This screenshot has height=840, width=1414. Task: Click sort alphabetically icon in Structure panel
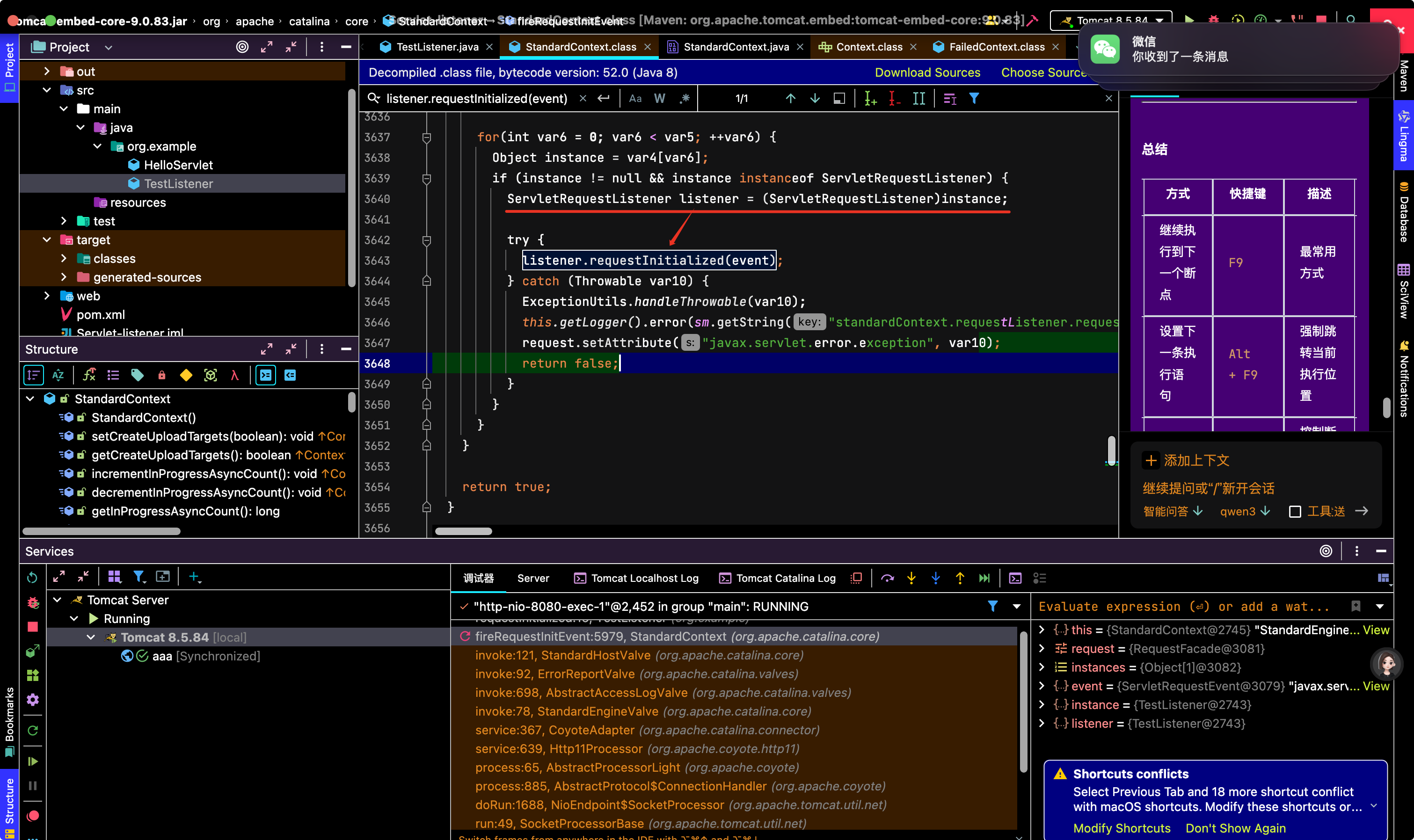(x=58, y=375)
